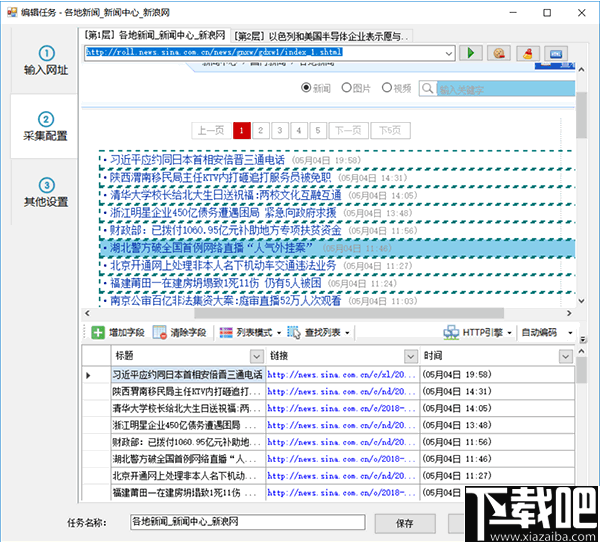Click the red brush clean icon button

click(528, 53)
